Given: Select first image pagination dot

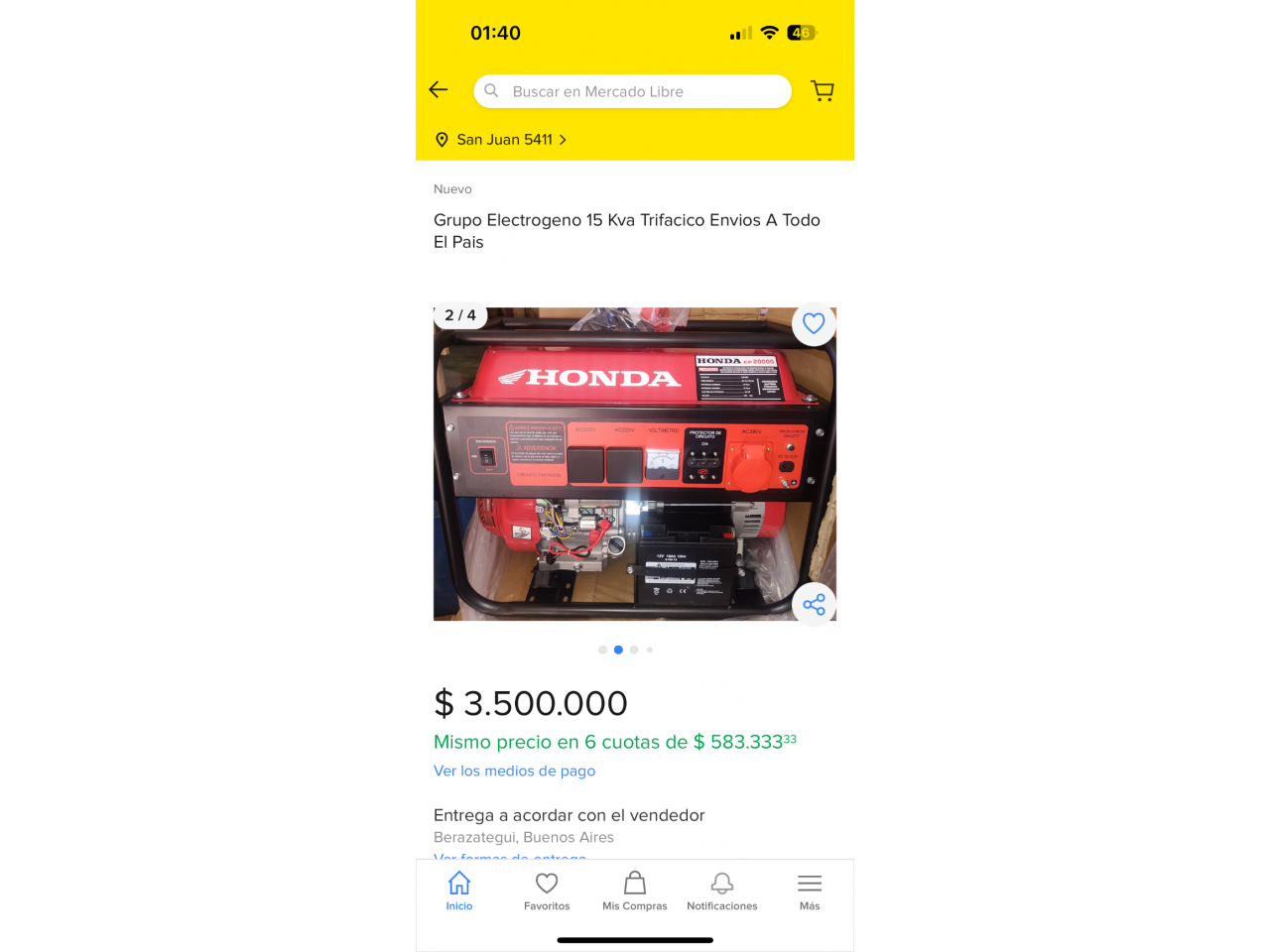Looking at the screenshot, I should 602,650.
